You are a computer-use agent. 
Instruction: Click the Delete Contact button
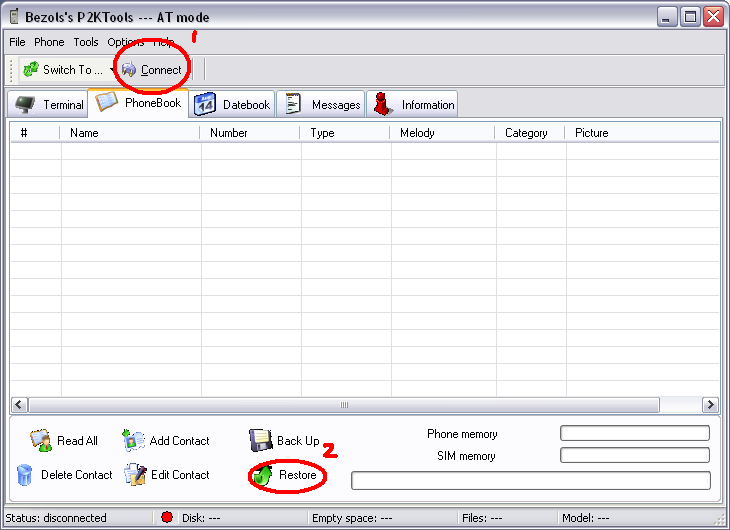click(64, 475)
